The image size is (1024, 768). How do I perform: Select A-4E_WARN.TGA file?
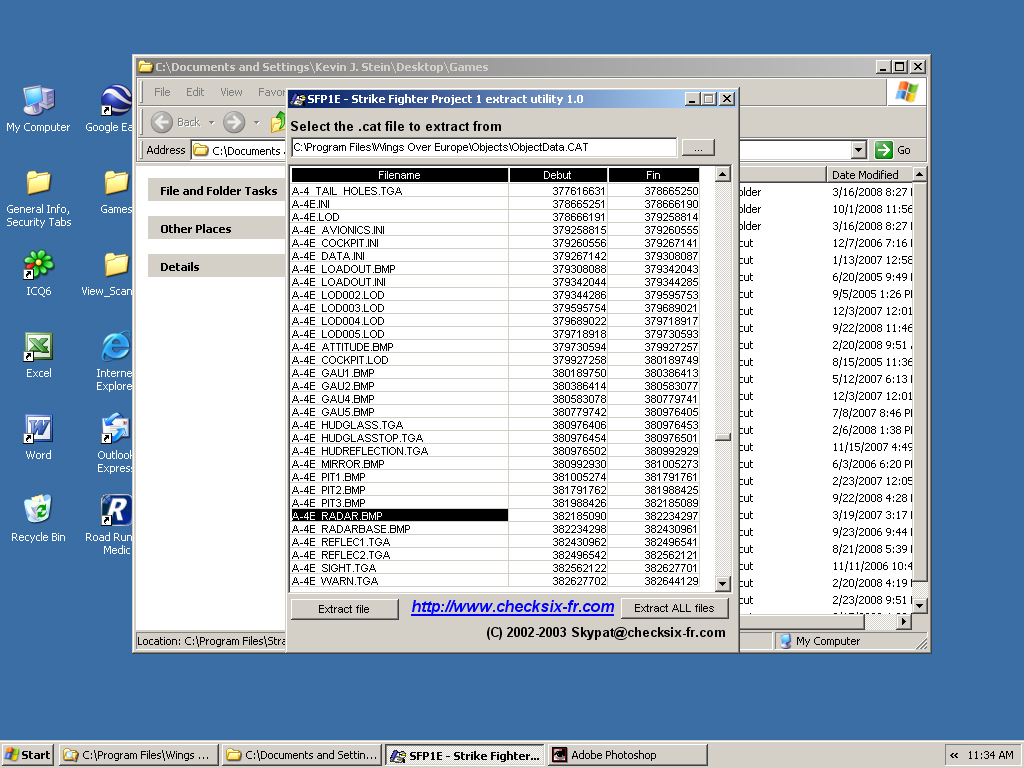pos(495,581)
